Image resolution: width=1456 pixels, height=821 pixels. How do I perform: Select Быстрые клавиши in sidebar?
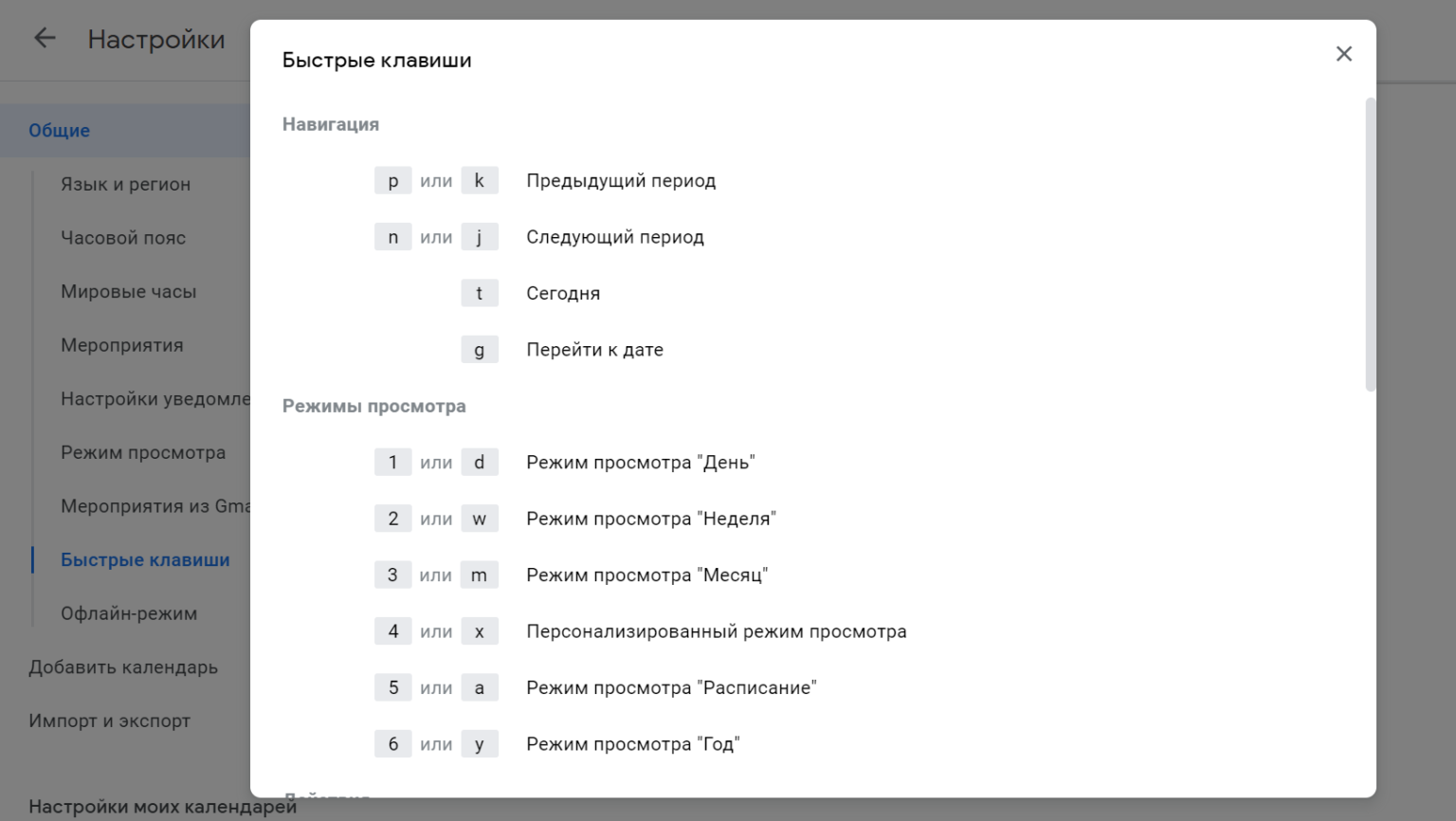[145, 560]
